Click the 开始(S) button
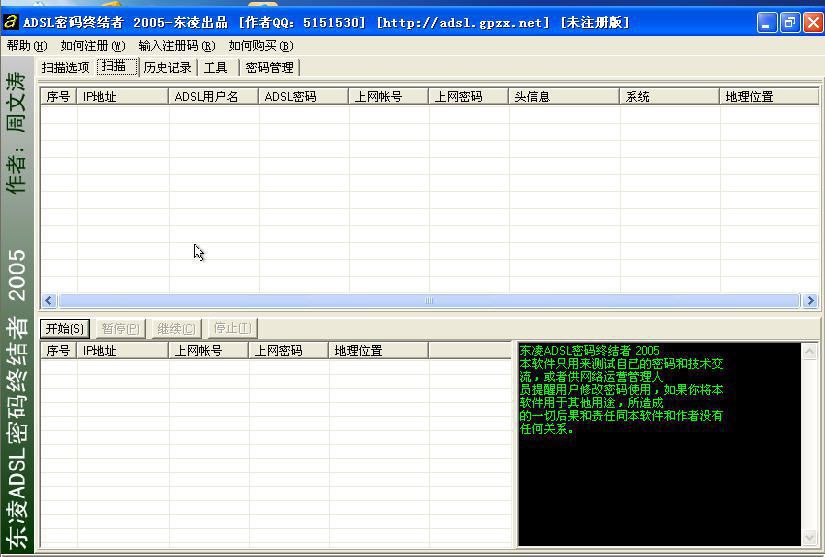This screenshot has height=557, width=825. (x=65, y=329)
